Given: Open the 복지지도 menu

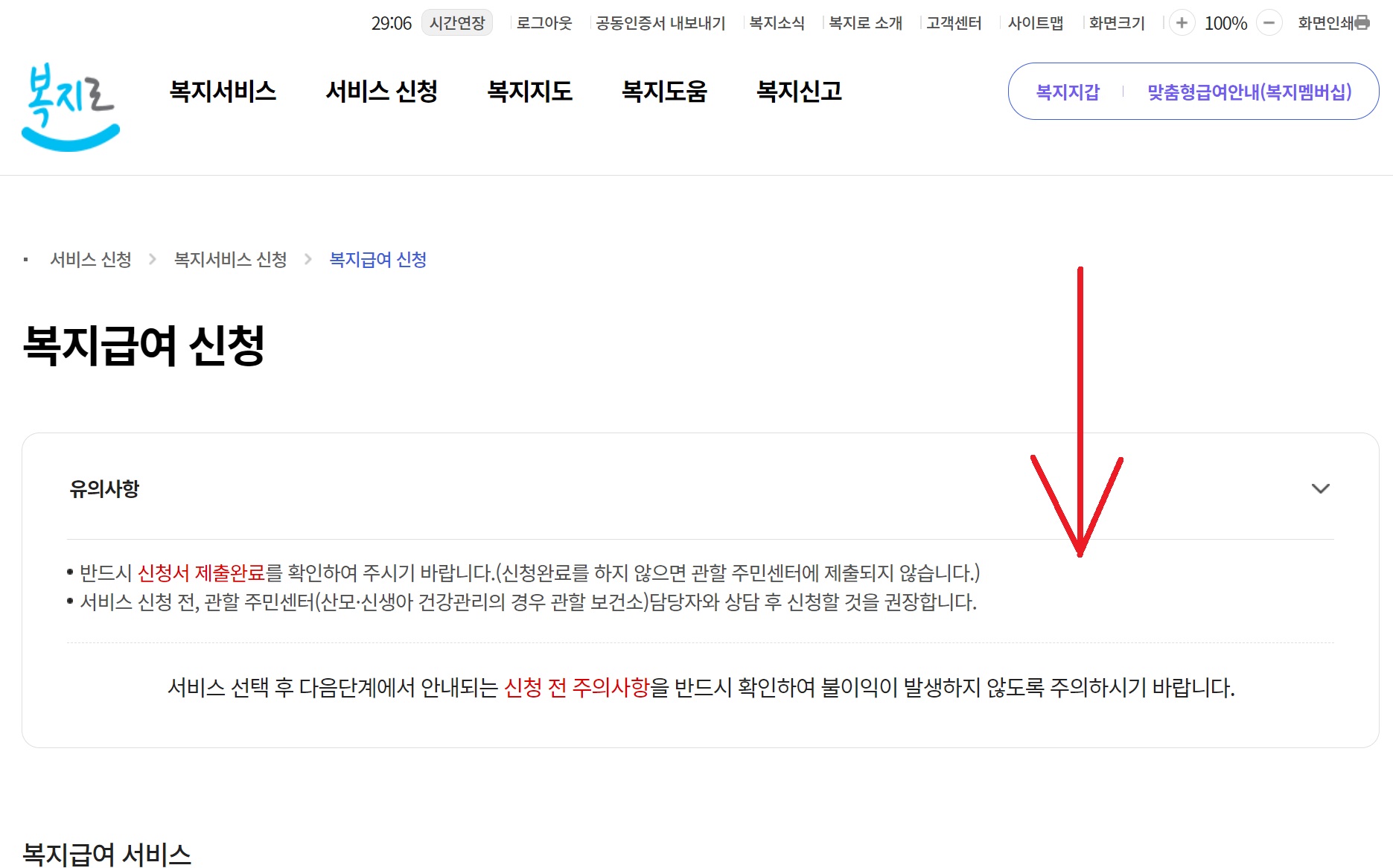Looking at the screenshot, I should (x=530, y=91).
